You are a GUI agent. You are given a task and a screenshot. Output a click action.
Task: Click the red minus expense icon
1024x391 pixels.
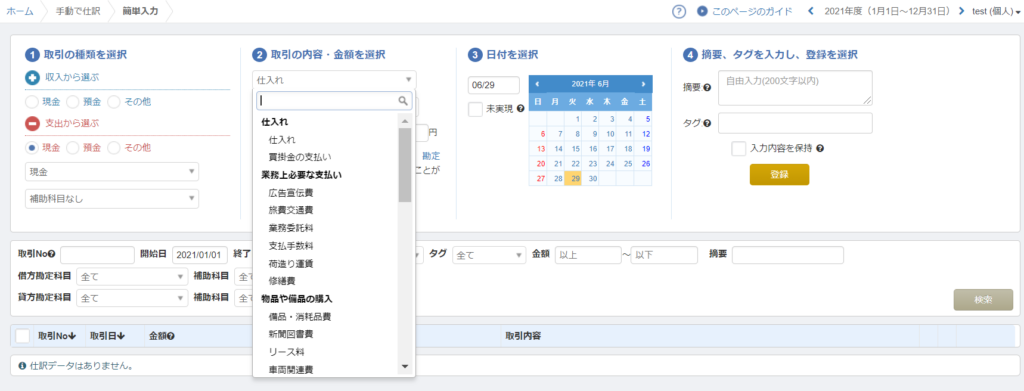(x=33, y=123)
